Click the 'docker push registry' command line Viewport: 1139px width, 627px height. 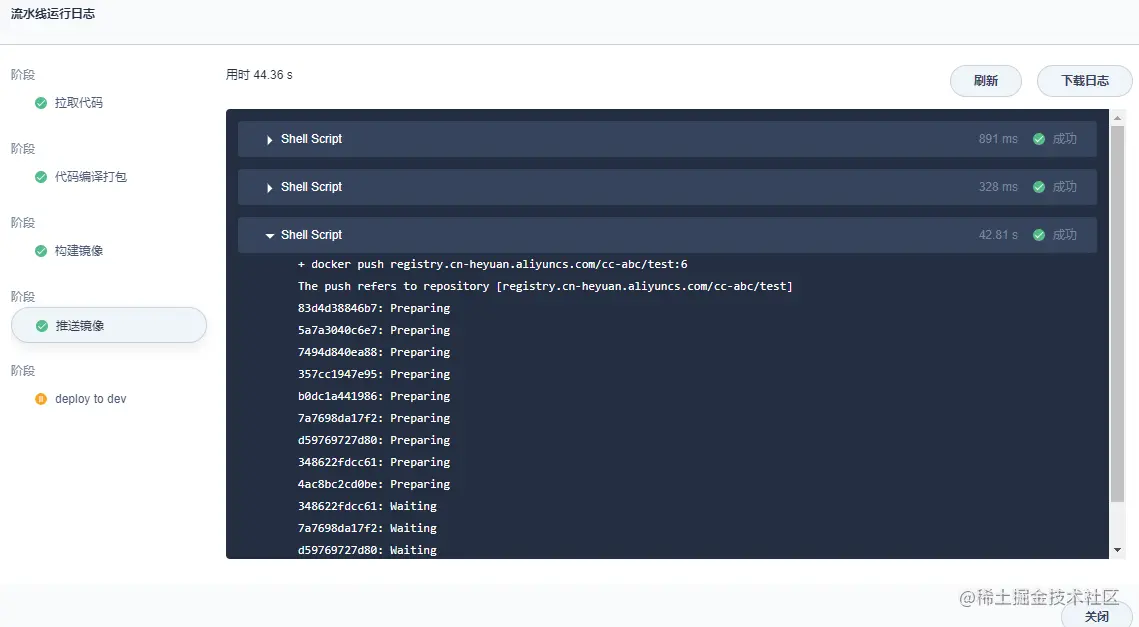pos(493,264)
